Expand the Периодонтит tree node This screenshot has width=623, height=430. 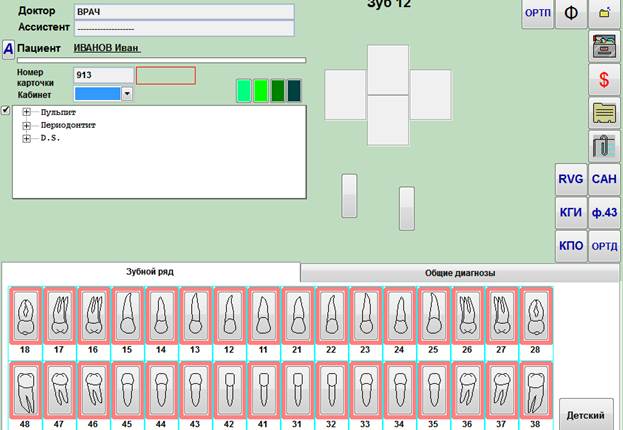26,126
